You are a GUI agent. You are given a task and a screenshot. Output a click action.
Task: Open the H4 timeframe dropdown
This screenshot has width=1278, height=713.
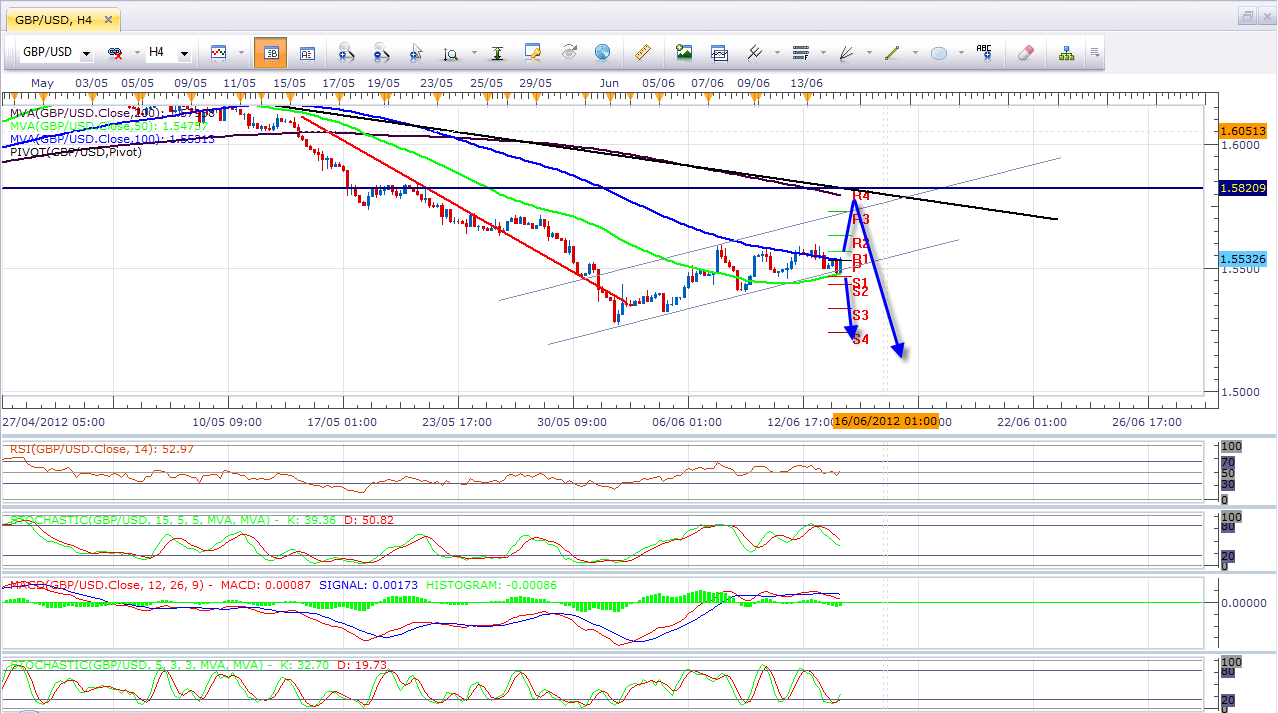click(184, 54)
